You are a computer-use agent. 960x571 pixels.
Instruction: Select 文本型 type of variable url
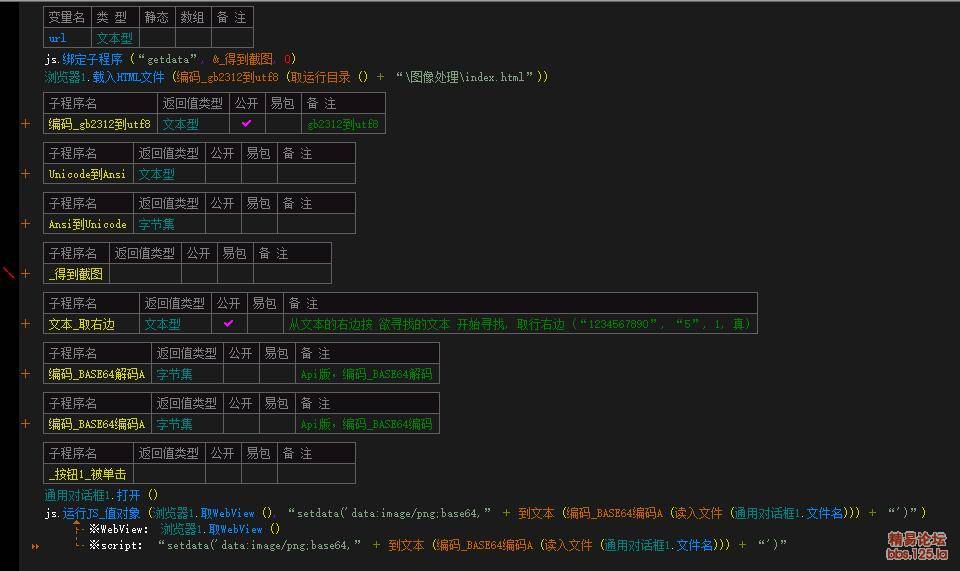click(x=114, y=38)
